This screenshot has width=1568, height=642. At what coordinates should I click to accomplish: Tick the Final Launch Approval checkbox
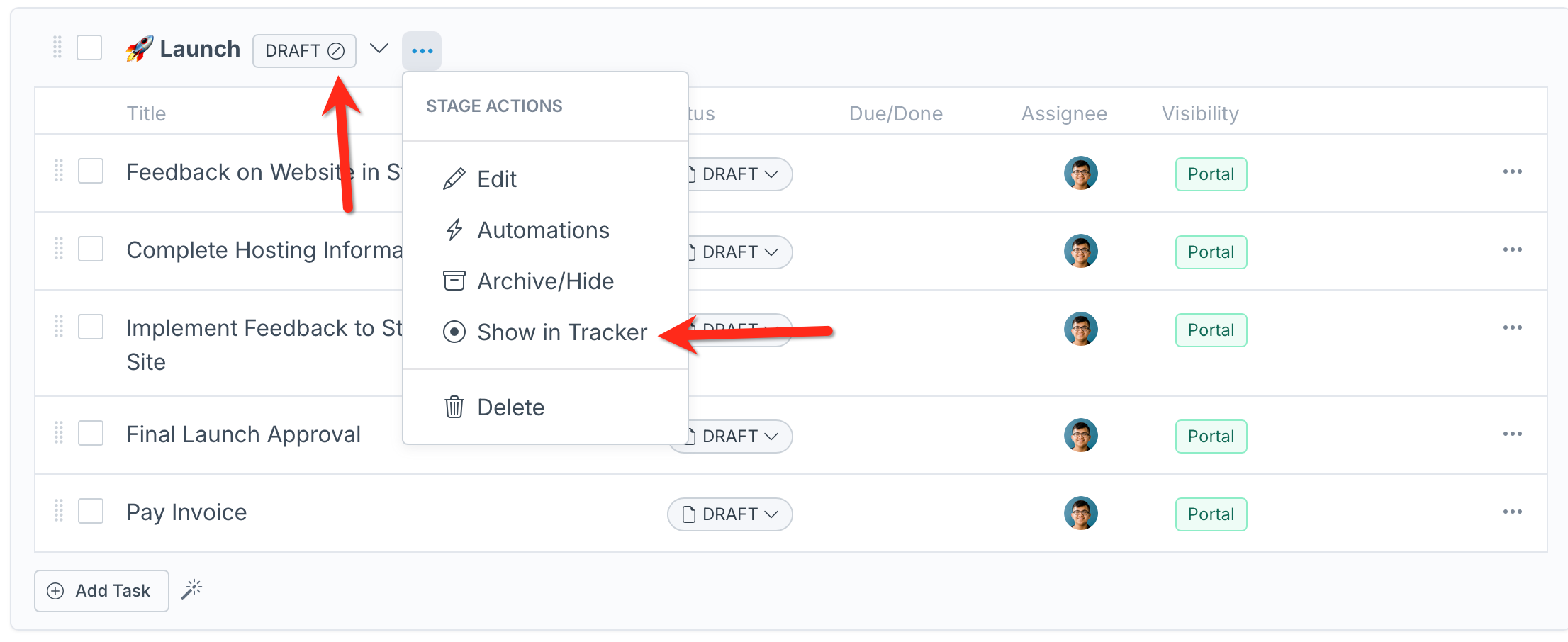click(91, 433)
